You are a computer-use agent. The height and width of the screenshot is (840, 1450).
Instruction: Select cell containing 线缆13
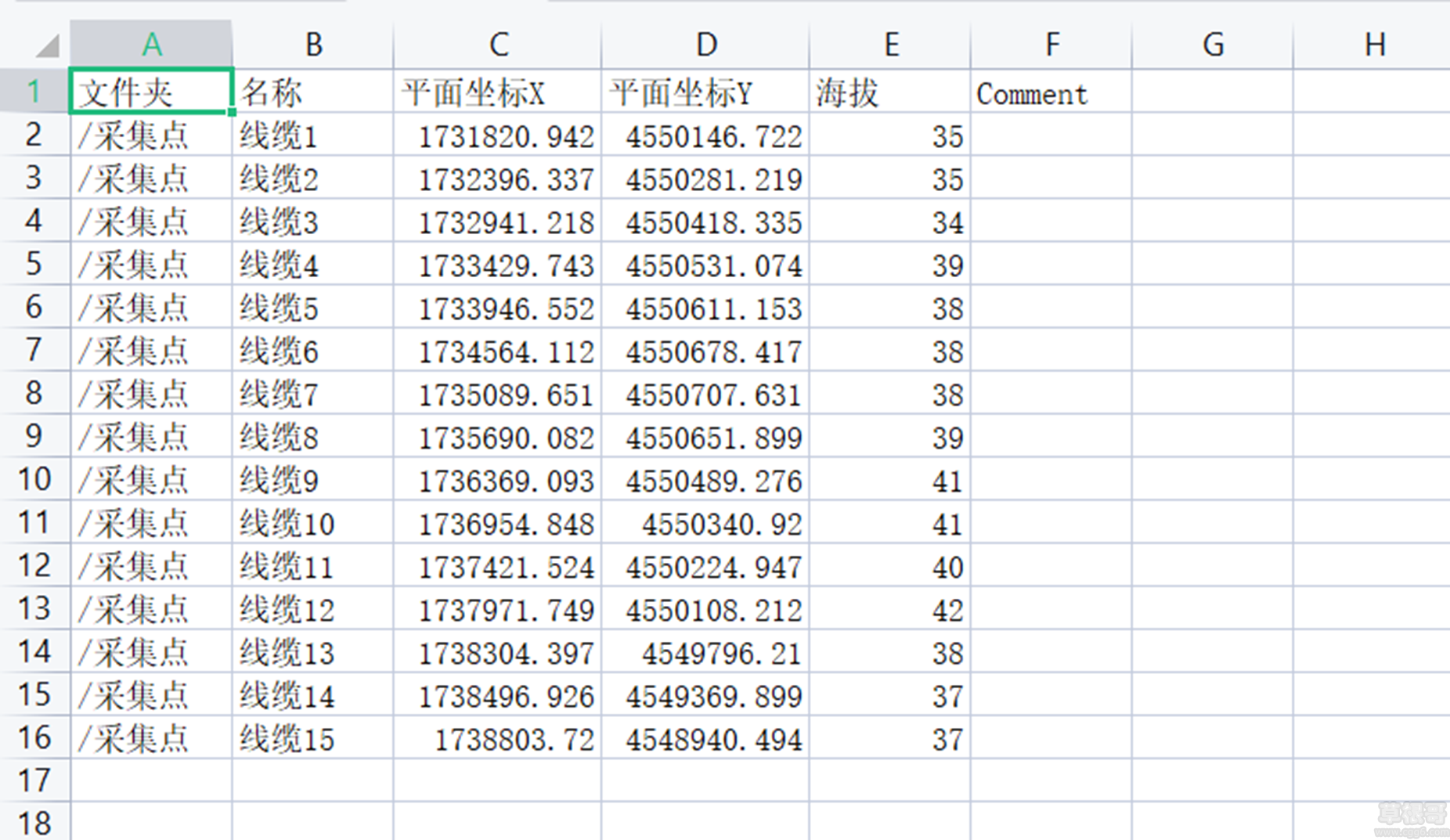(313, 651)
